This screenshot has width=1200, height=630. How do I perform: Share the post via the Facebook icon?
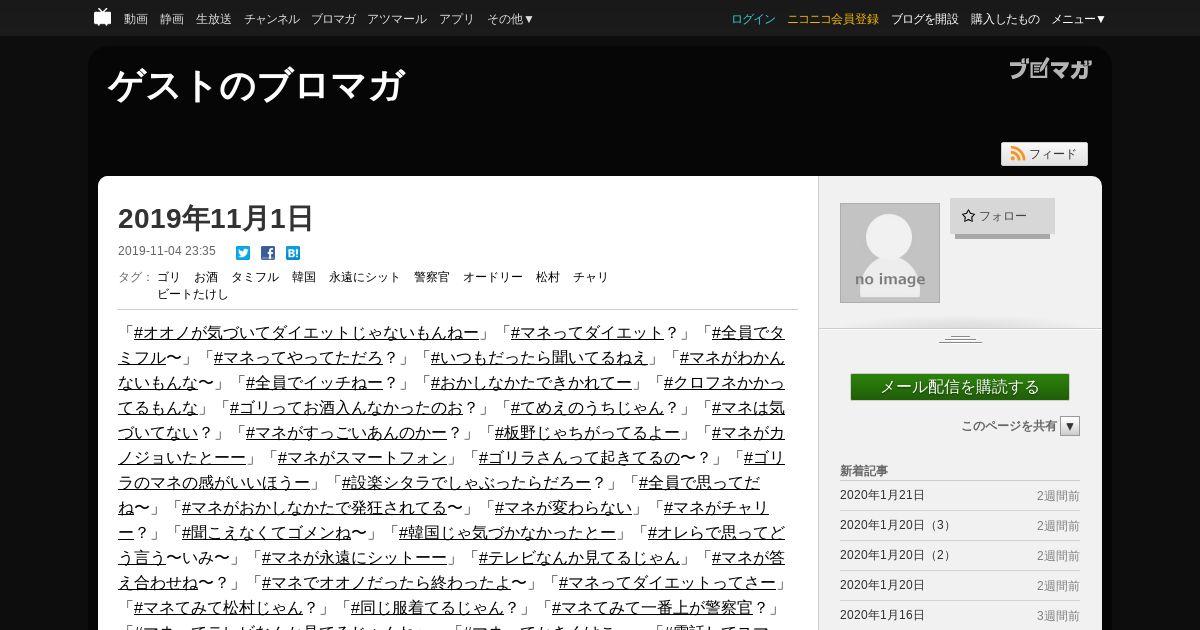[268, 253]
